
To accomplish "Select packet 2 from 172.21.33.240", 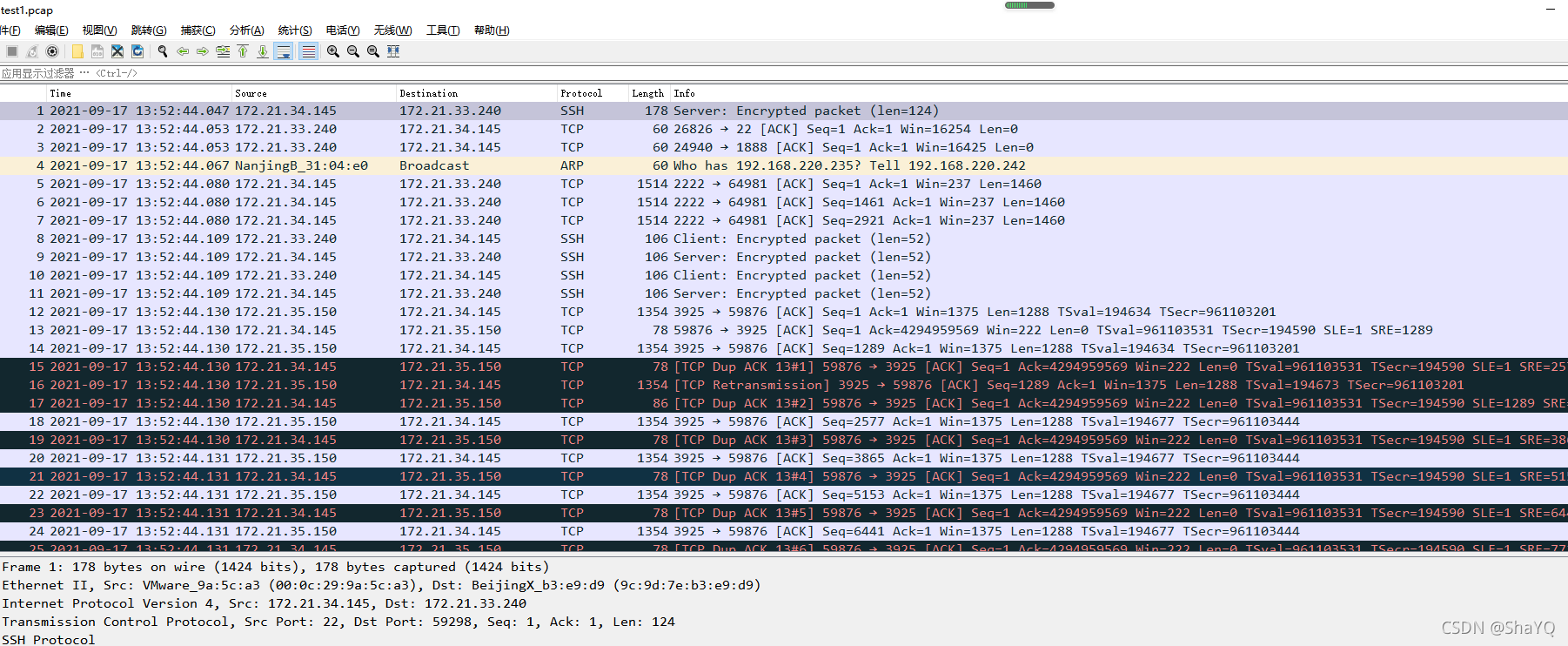I will click(x=784, y=129).
